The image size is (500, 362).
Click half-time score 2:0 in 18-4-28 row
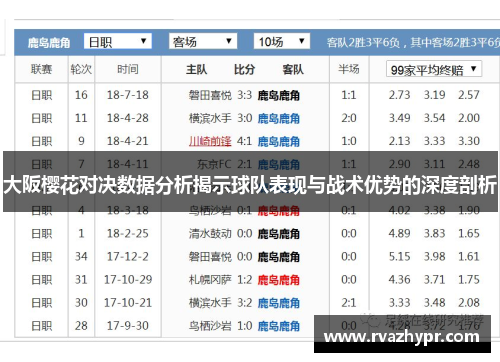coord(349,118)
